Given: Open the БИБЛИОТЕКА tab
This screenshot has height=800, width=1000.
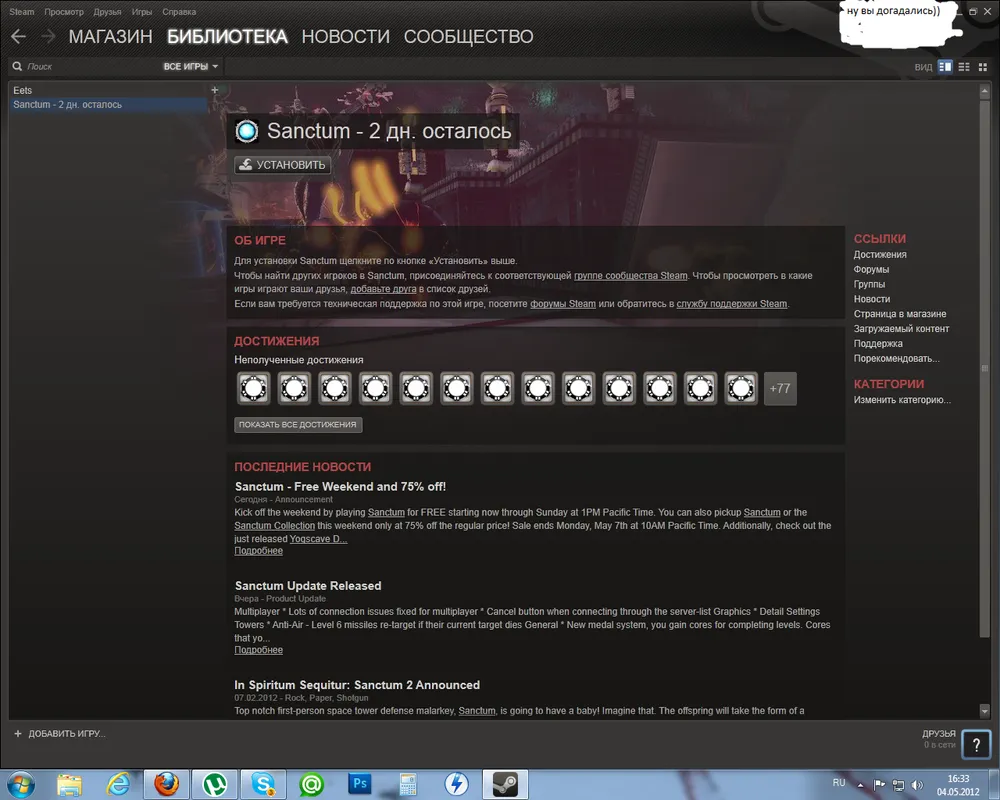Looking at the screenshot, I should pyautogui.click(x=227, y=37).
